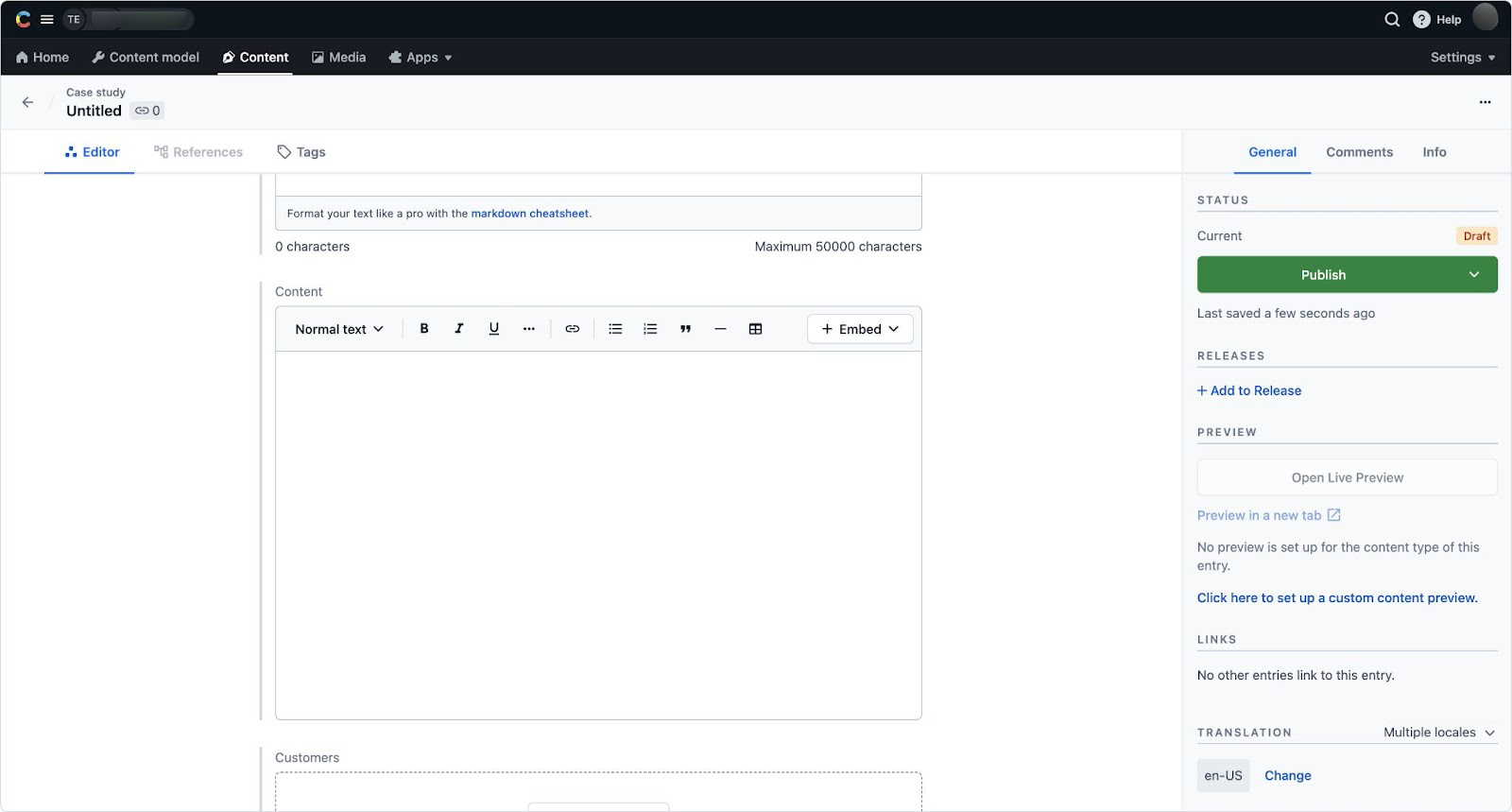Select the General sidebar tab
The image size is (1512, 812).
1272,152
